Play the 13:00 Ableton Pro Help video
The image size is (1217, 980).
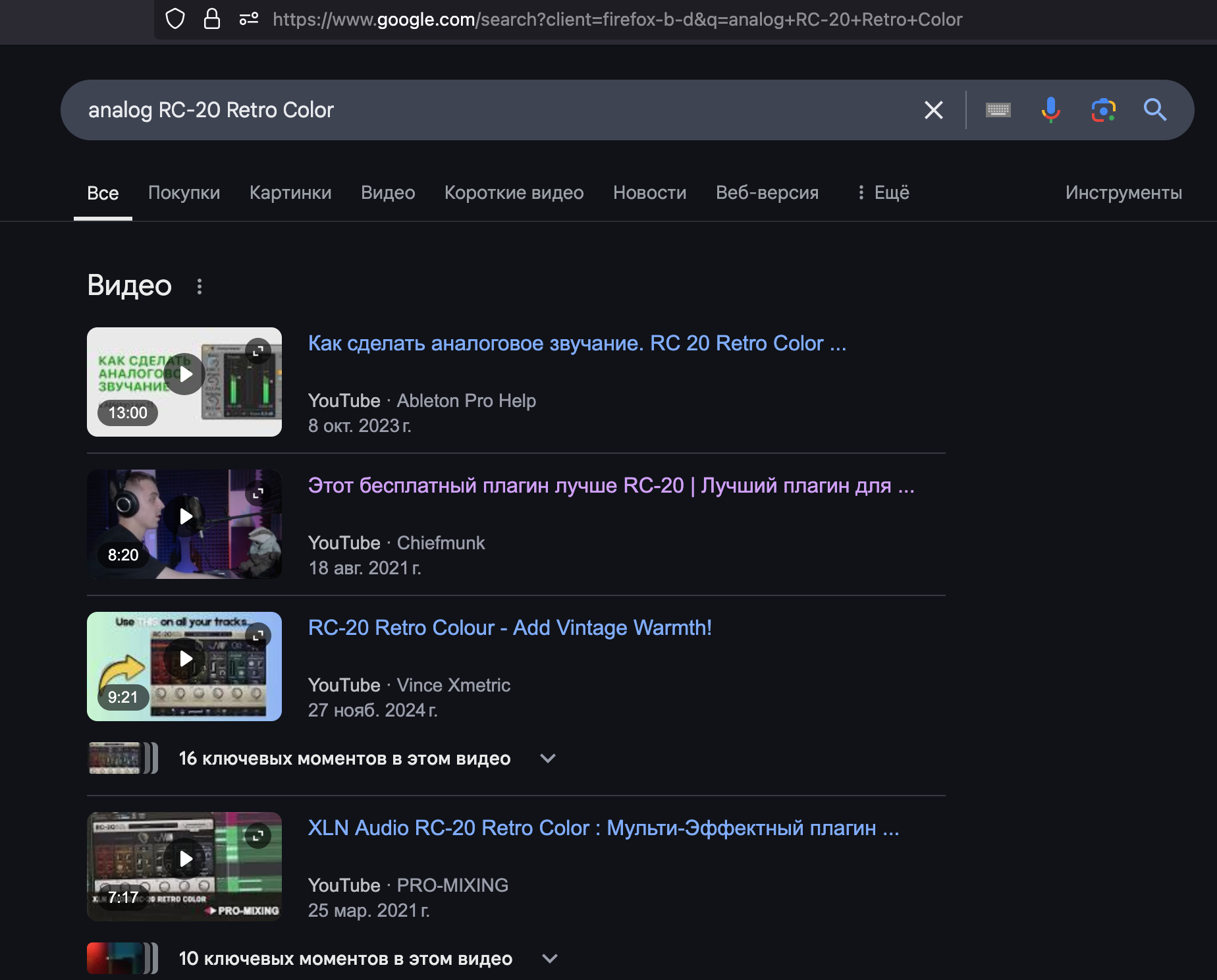(184, 374)
